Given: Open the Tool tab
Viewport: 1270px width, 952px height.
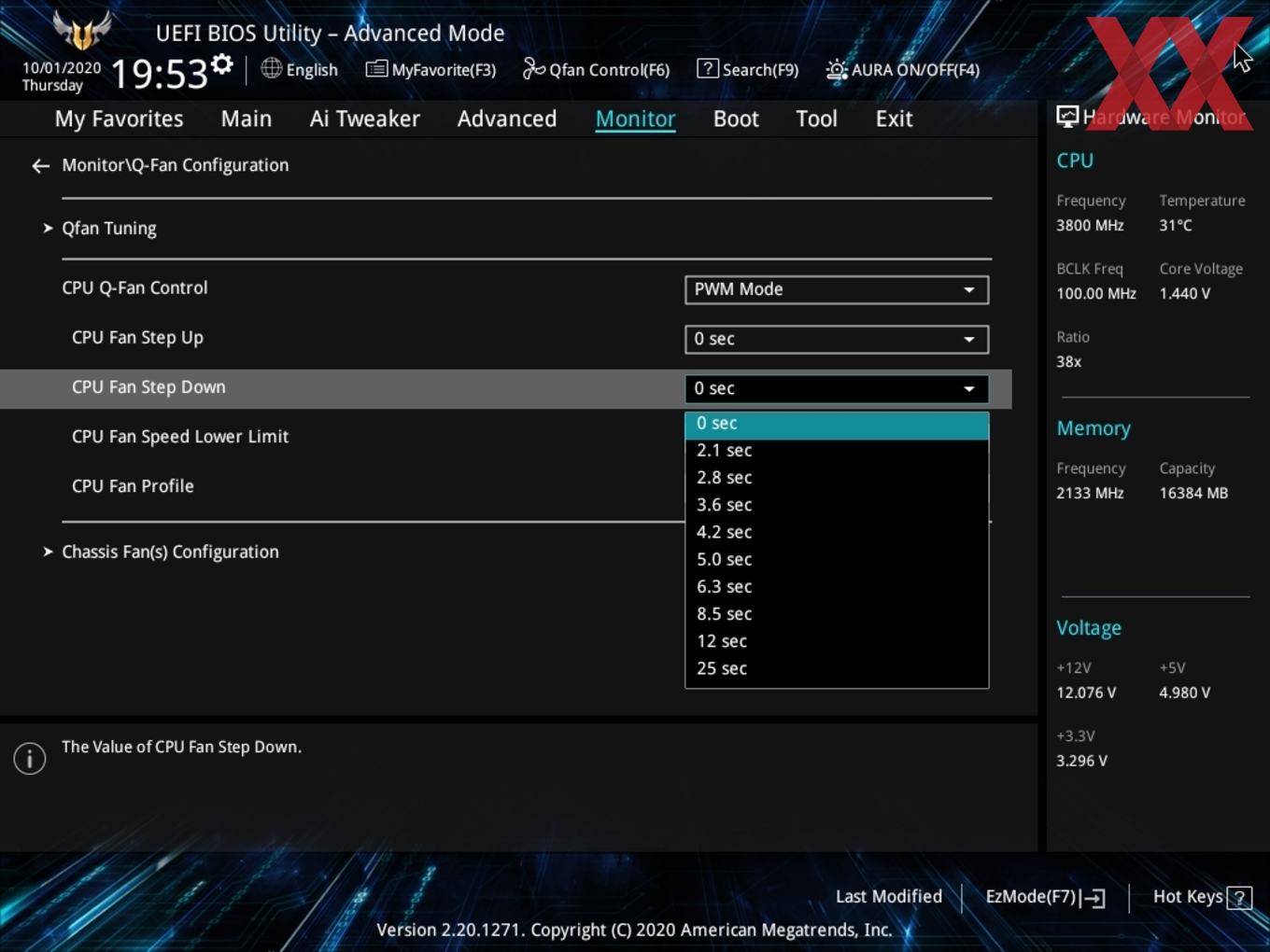Looking at the screenshot, I should click(816, 119).
